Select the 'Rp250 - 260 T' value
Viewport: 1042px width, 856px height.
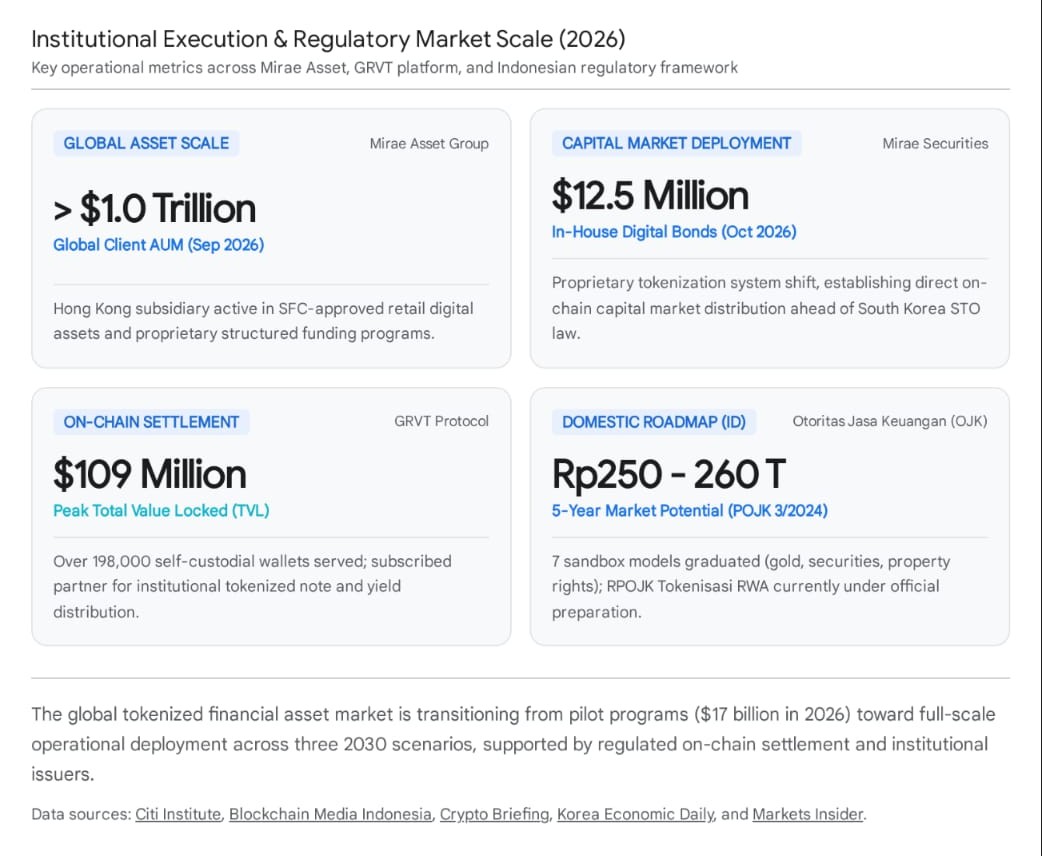pos(669,475)
